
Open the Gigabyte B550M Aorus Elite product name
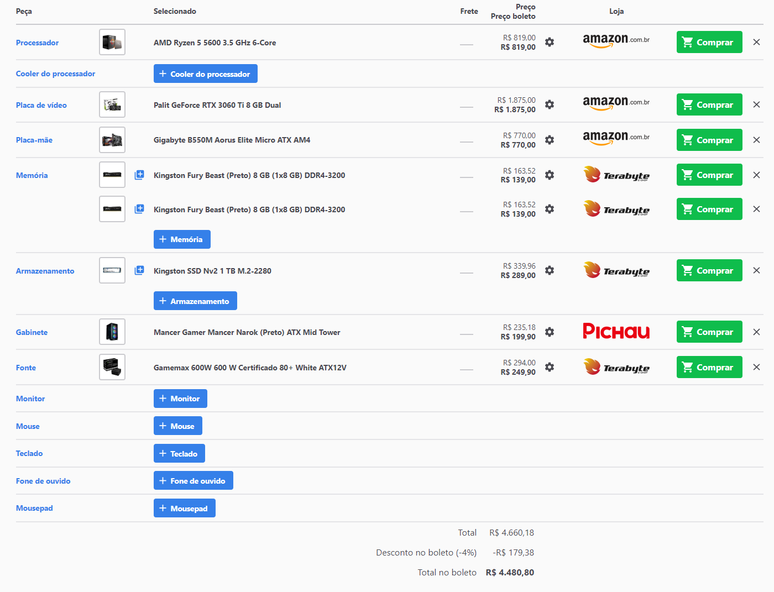tap(231, 140)
